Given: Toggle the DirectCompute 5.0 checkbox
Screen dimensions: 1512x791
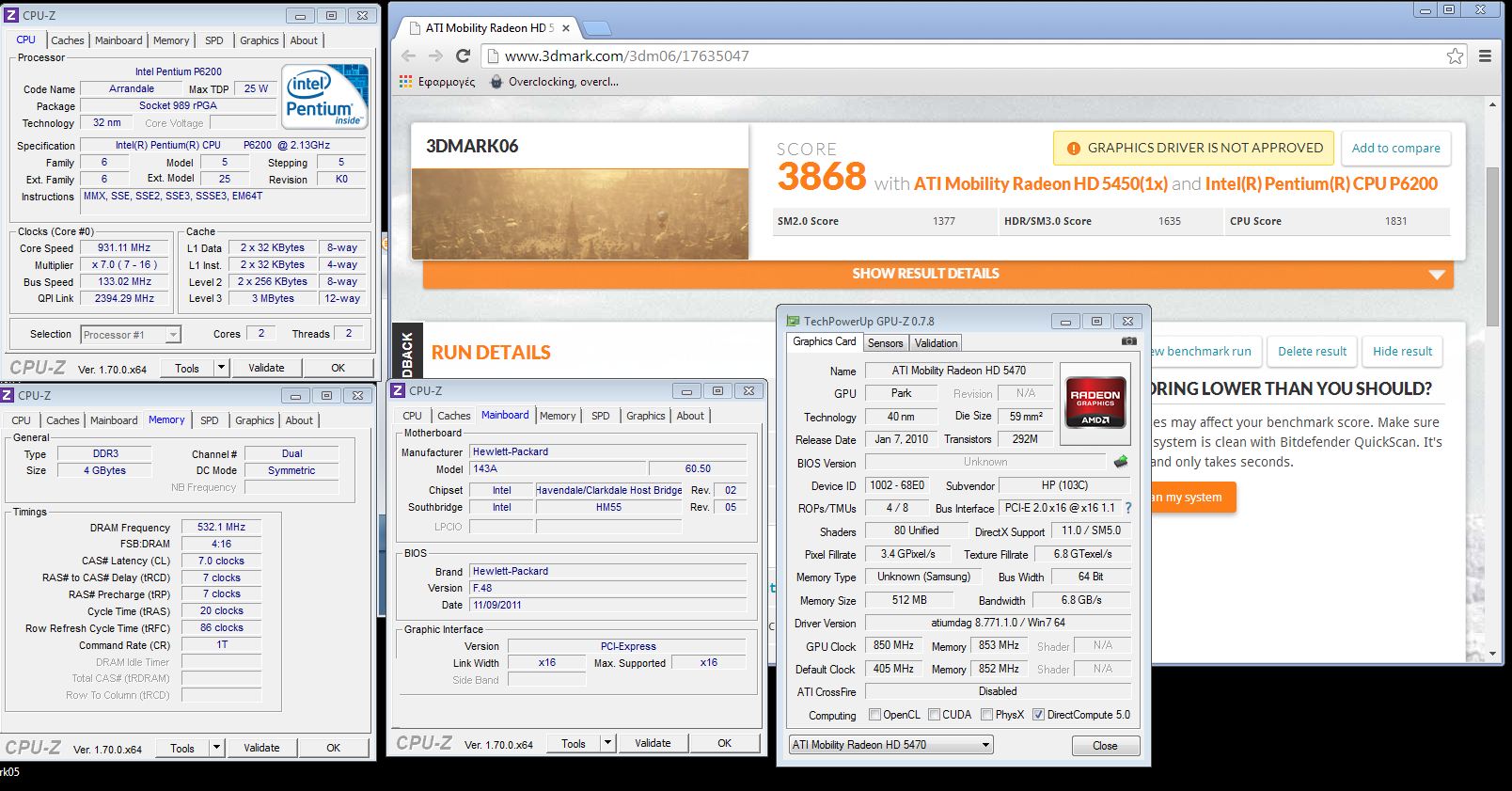Looking at the screenshot, I should 1038,715.
